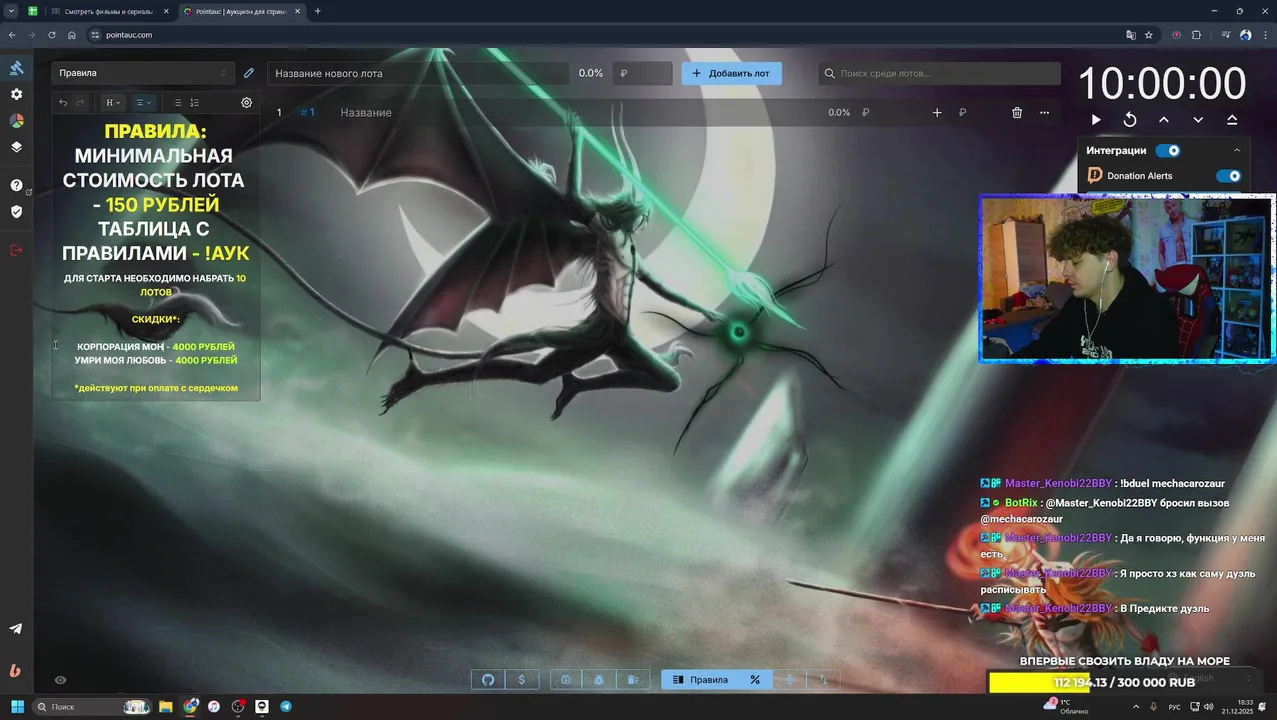Click the translate page icon in address bar

click(1131, 35)
